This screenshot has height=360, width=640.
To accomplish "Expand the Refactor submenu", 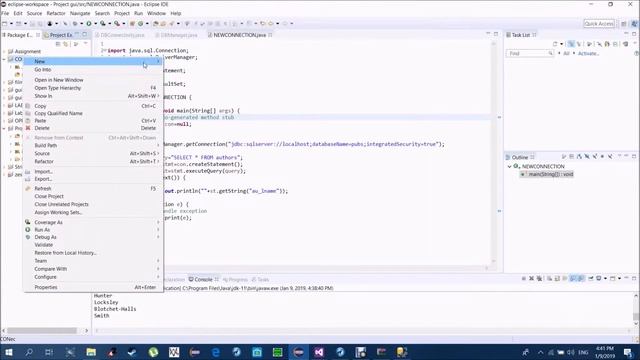I will pos(93,162).
